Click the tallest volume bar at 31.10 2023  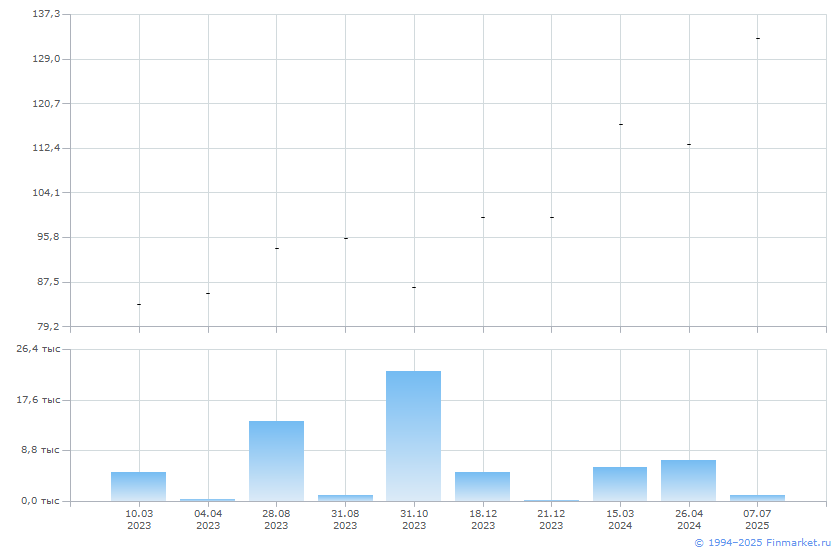tap(414, 436)
